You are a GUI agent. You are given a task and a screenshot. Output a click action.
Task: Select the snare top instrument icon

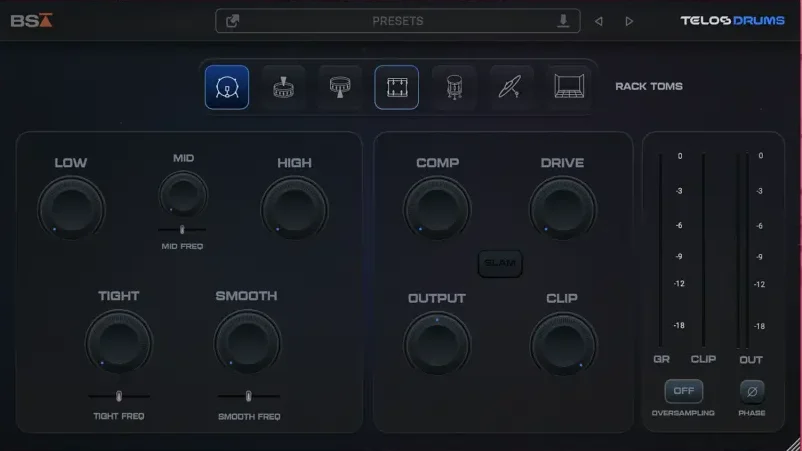(x=283, y=87)
